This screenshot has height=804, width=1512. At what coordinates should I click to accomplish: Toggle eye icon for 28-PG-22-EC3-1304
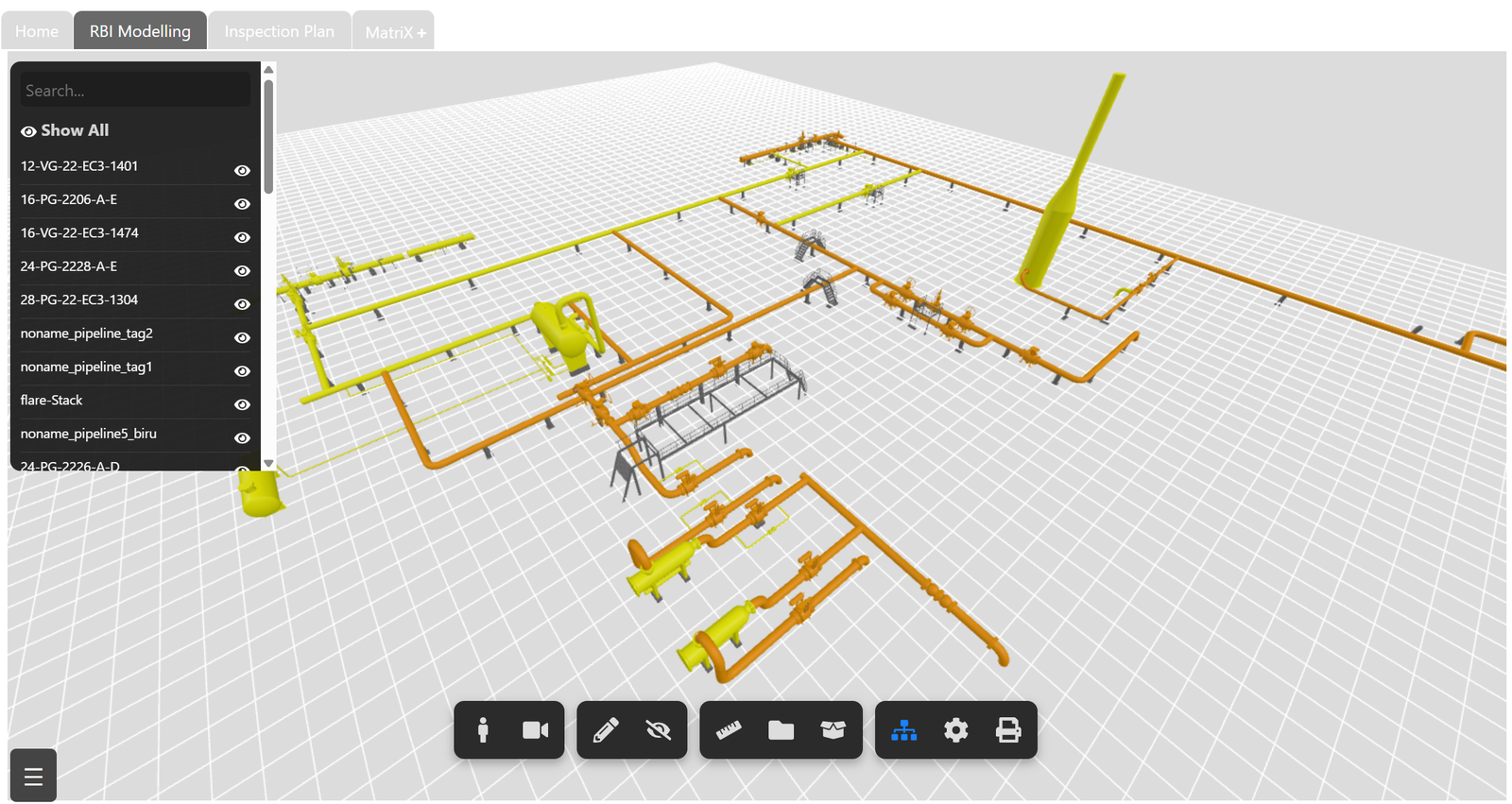242,304
